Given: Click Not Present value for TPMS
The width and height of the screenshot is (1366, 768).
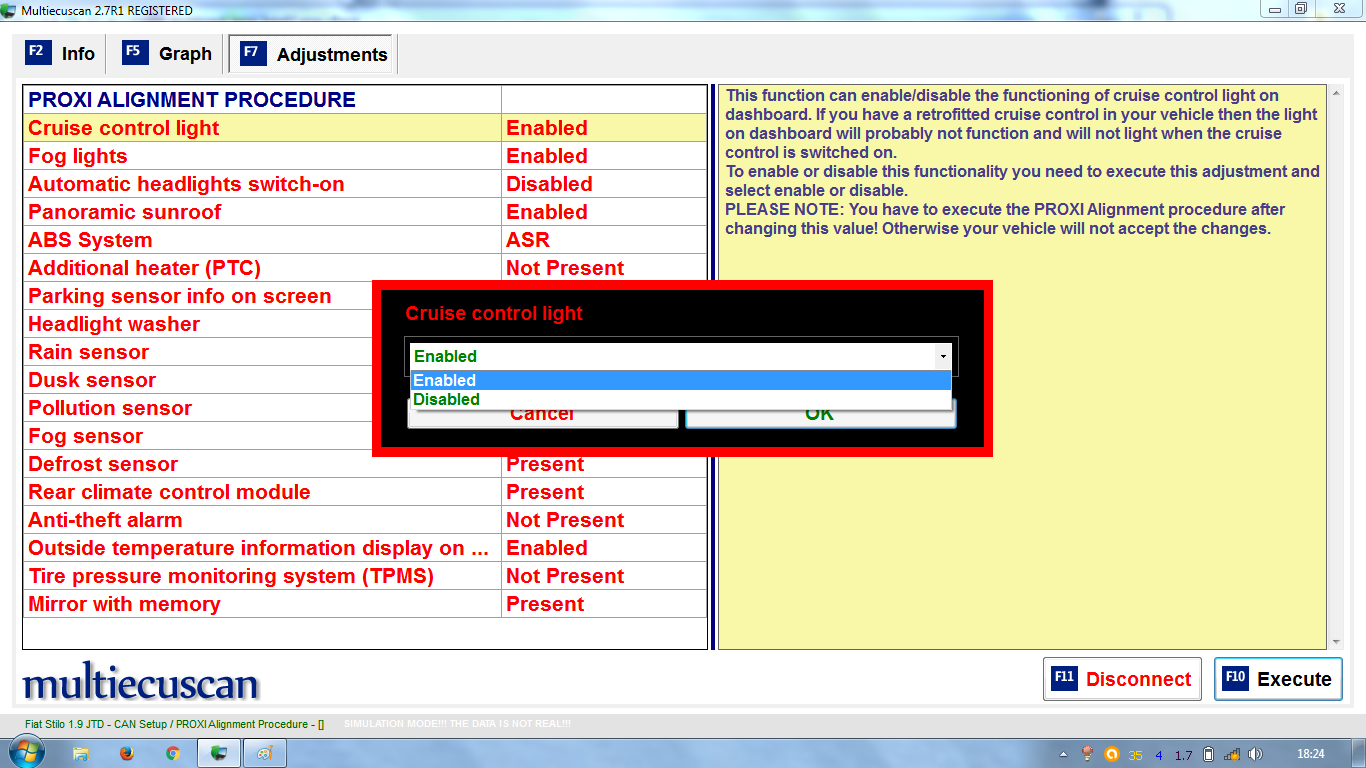Looking at the screenshot, I should [565, 576].
